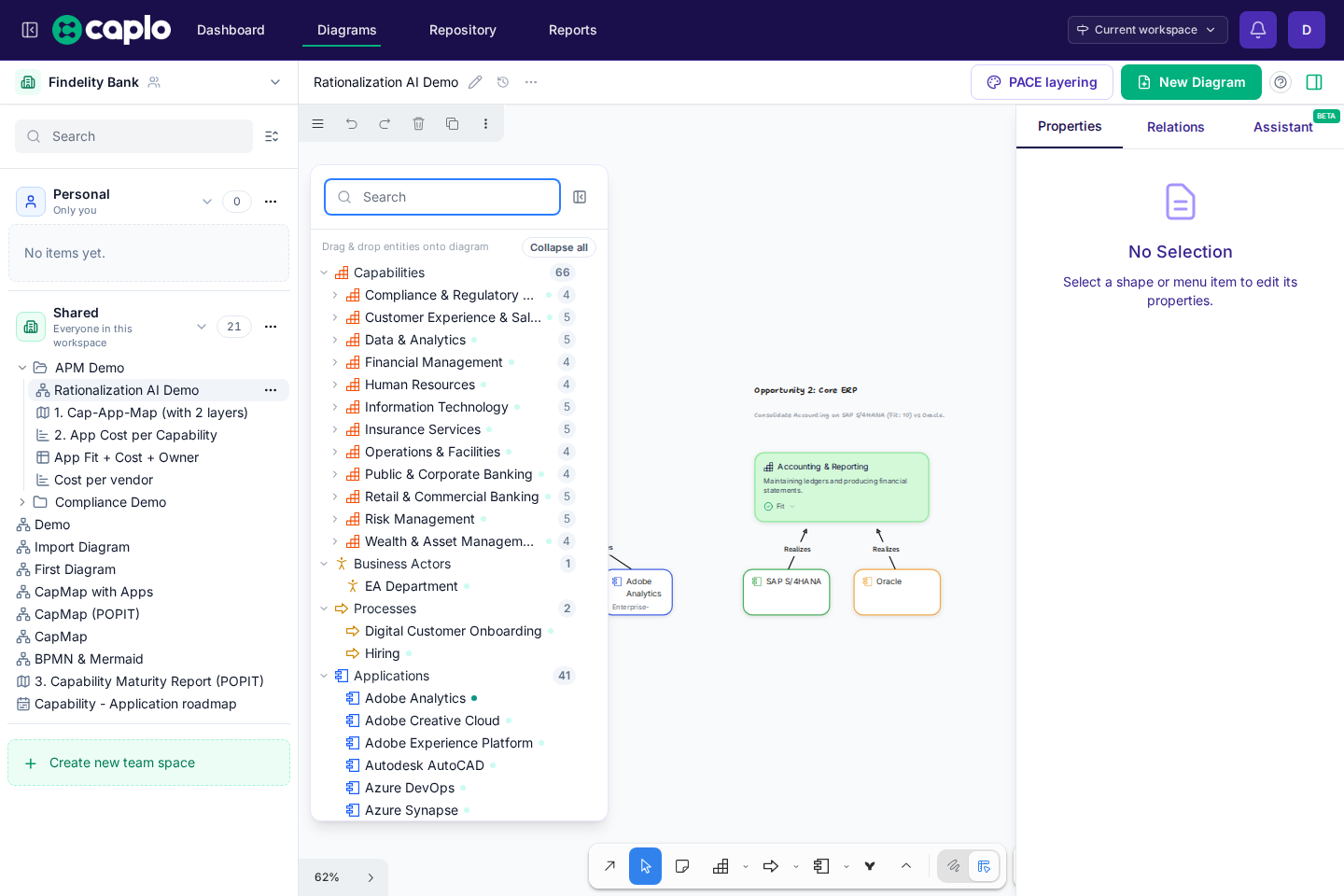
Task: Open user avatar menu D
Action: pos(1307,30)
